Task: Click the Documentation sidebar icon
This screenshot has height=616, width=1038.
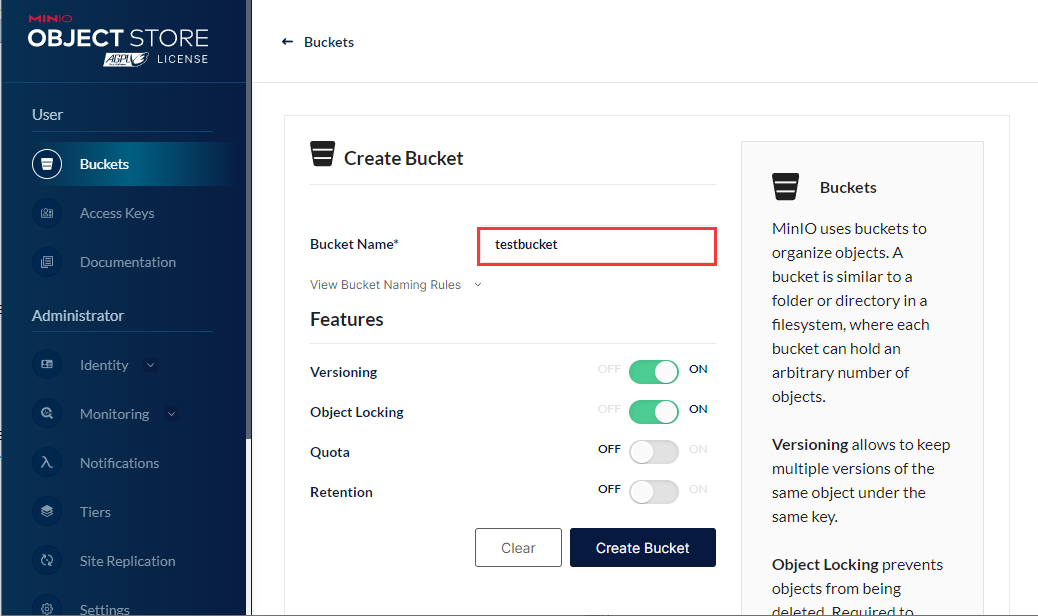Action: tap(47, 262)
